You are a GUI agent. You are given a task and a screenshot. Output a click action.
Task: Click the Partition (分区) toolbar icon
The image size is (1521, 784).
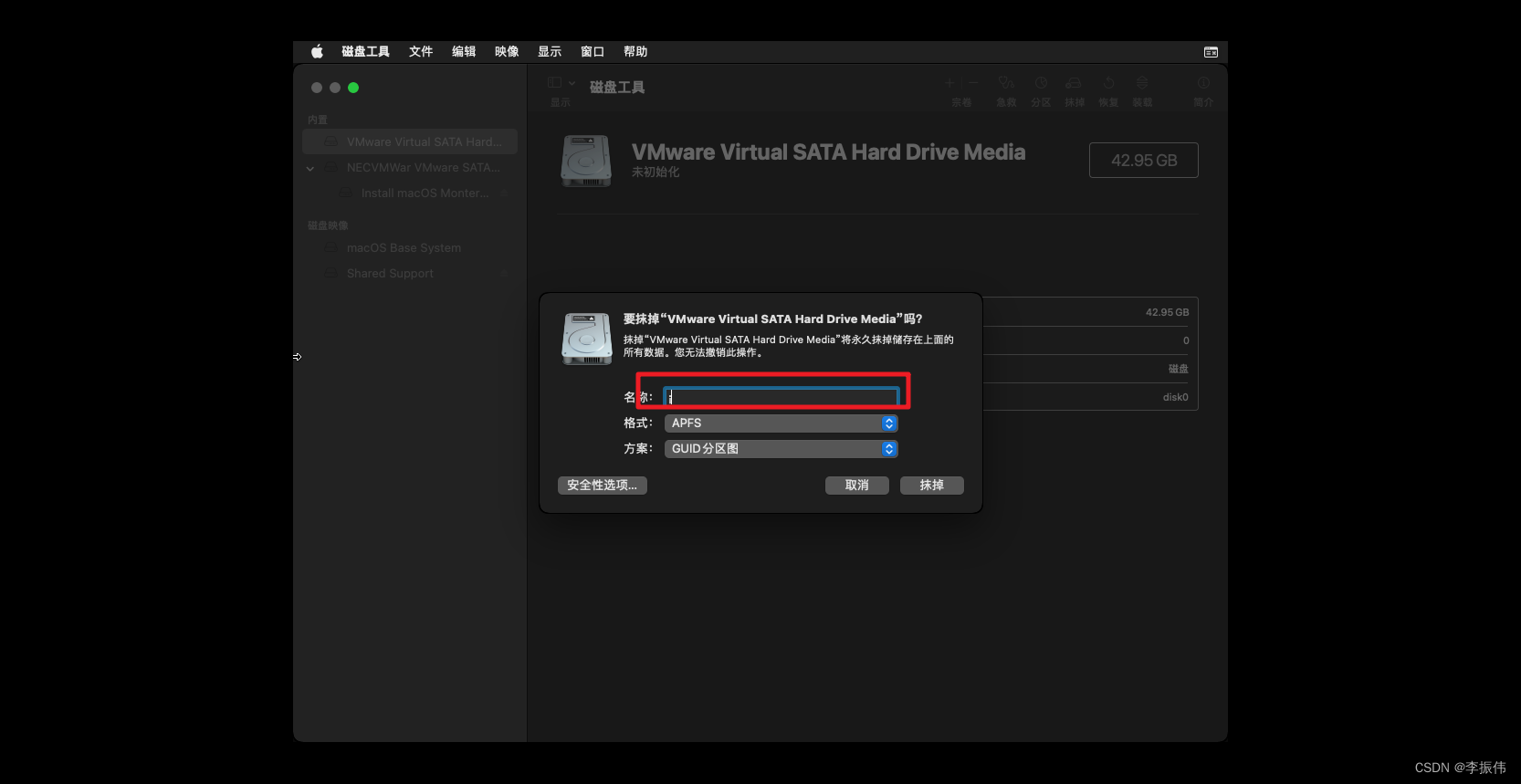(x=1041, y=83)
